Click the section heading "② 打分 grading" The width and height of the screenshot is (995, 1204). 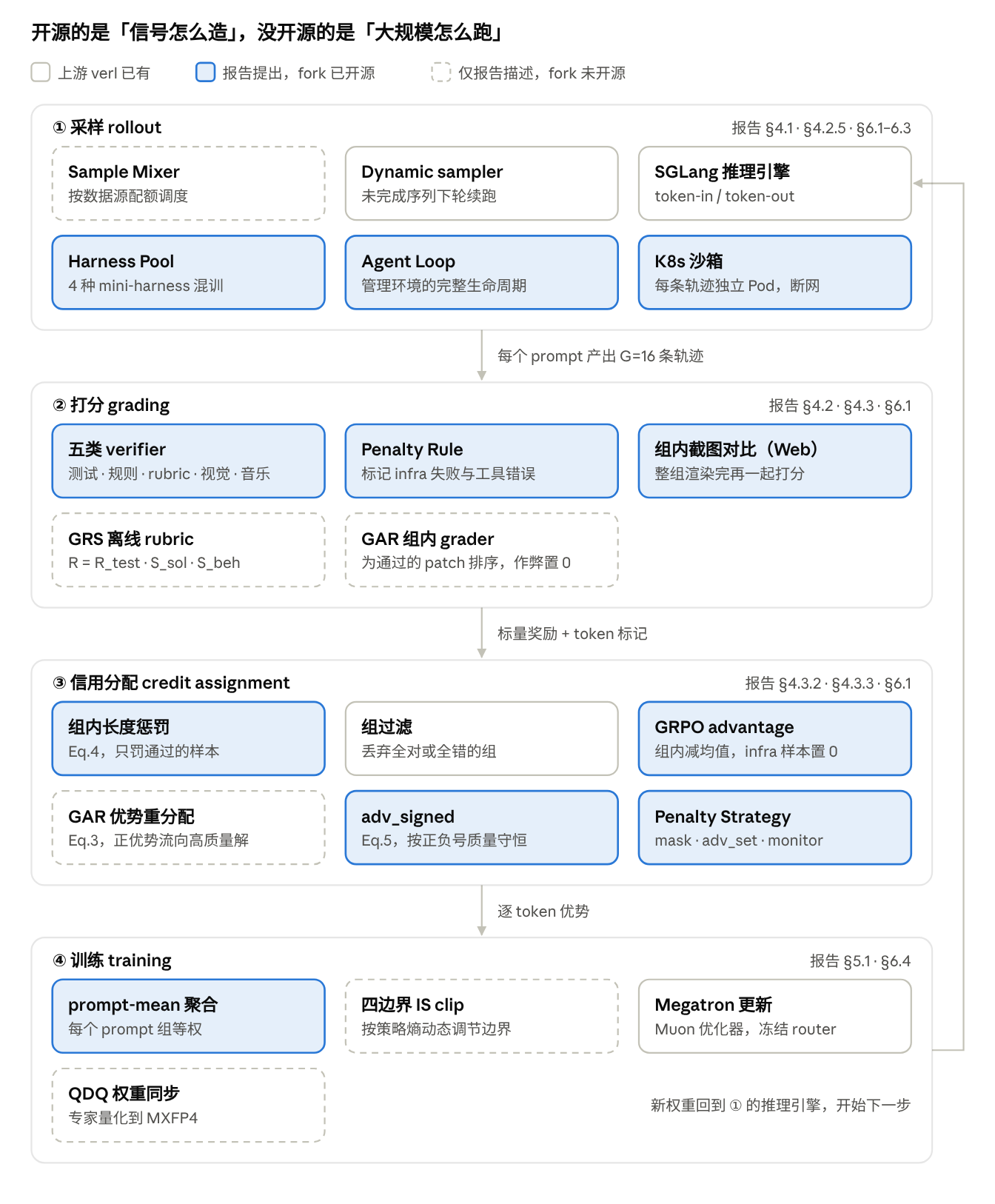coord(111,405)
